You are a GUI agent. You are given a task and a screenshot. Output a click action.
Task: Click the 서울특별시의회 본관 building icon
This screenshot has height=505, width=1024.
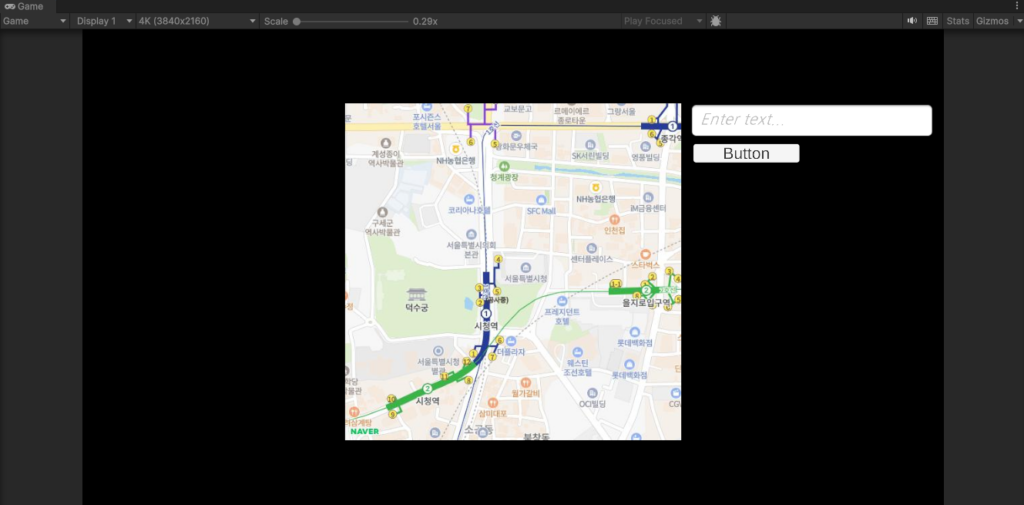[x=471, y=234]
